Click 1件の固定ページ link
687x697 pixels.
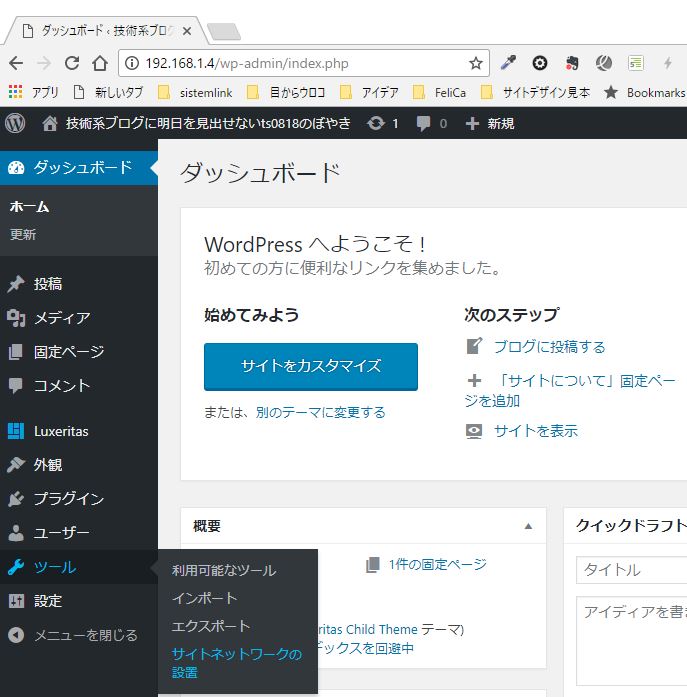point(437,564)
